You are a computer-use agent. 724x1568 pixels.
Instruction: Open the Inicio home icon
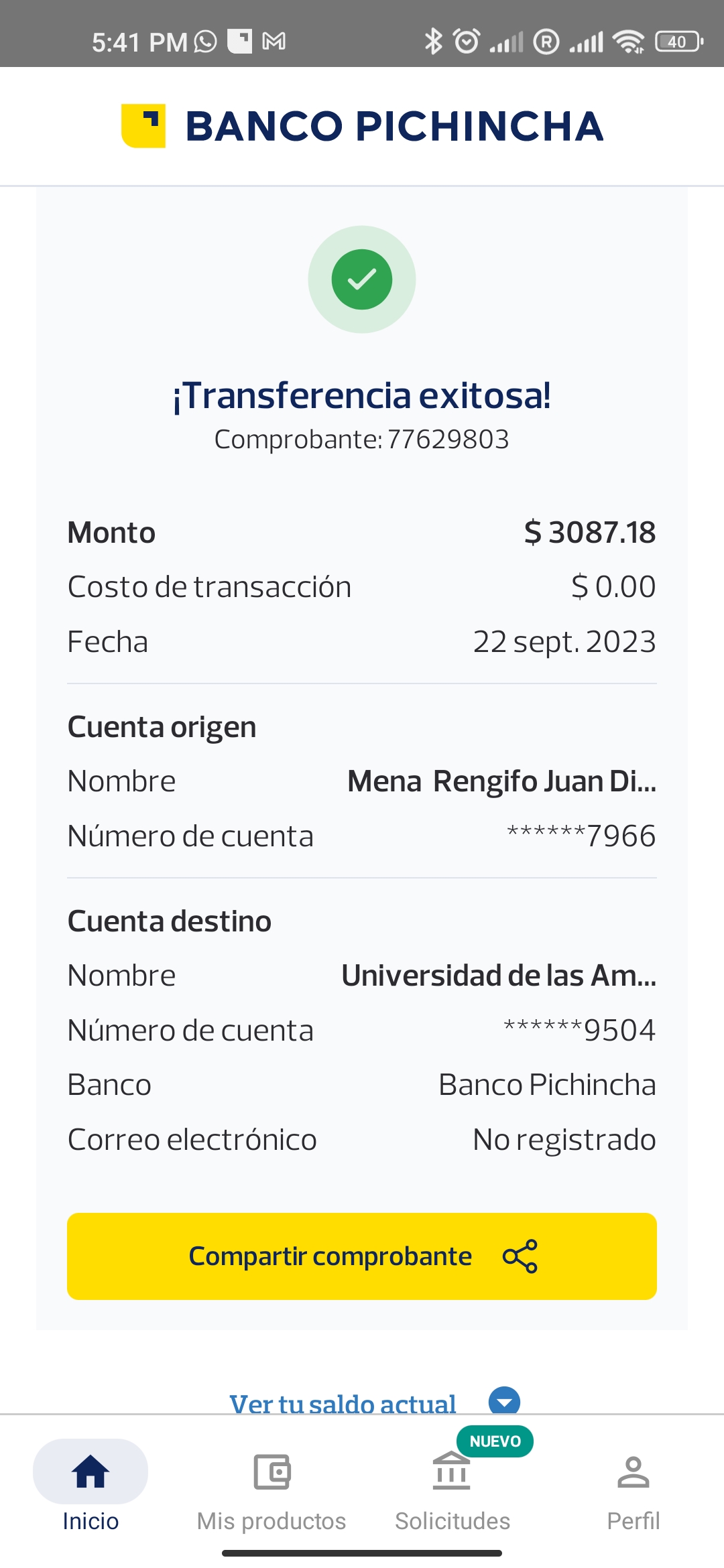(x=90, y=1472)
